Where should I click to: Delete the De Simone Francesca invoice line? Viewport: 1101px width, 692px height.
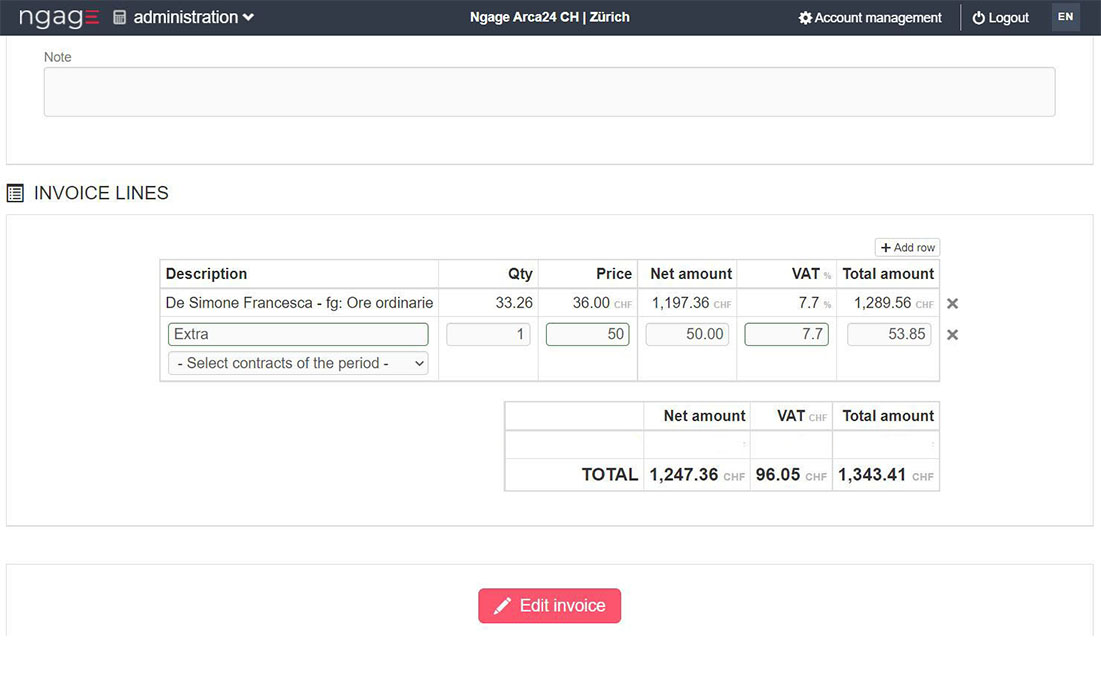coord(952,304)
